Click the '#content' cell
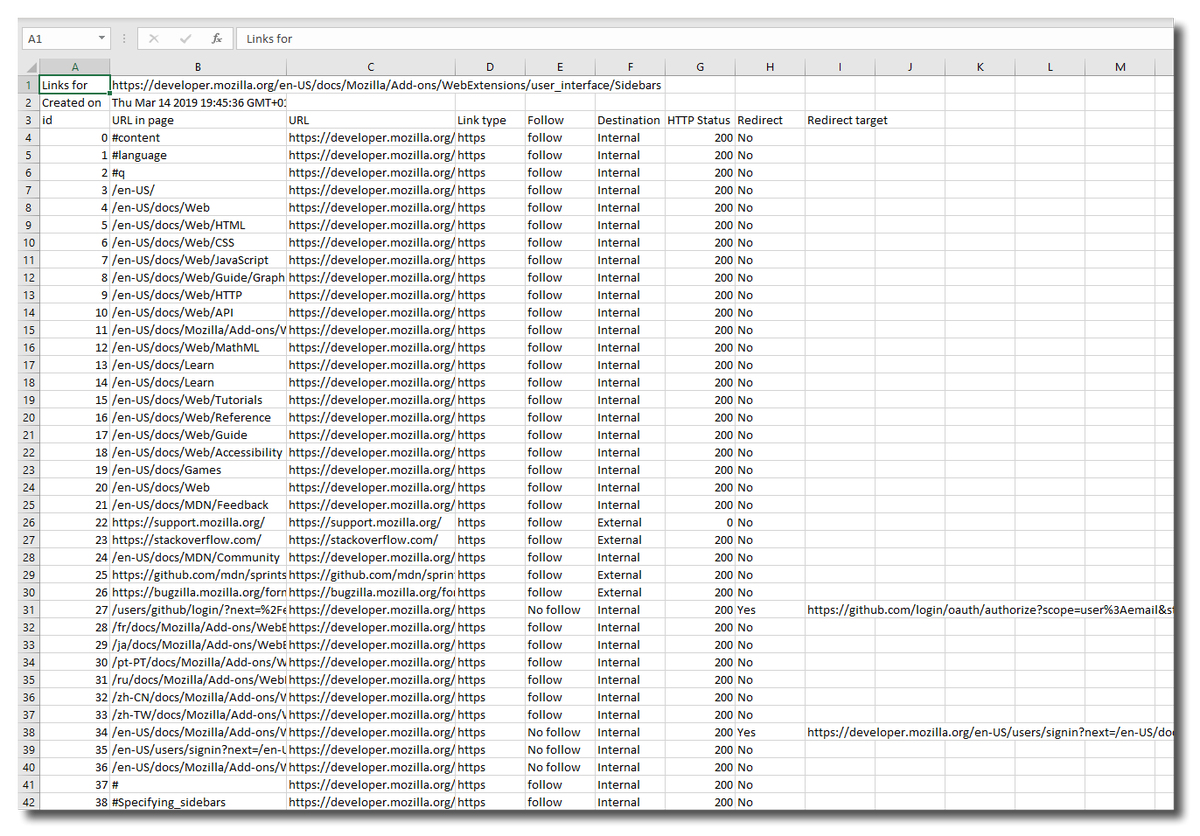Image resolution: width=1200 pixels, height=836 pixels. pyautogui.click(x=198, y=138)
